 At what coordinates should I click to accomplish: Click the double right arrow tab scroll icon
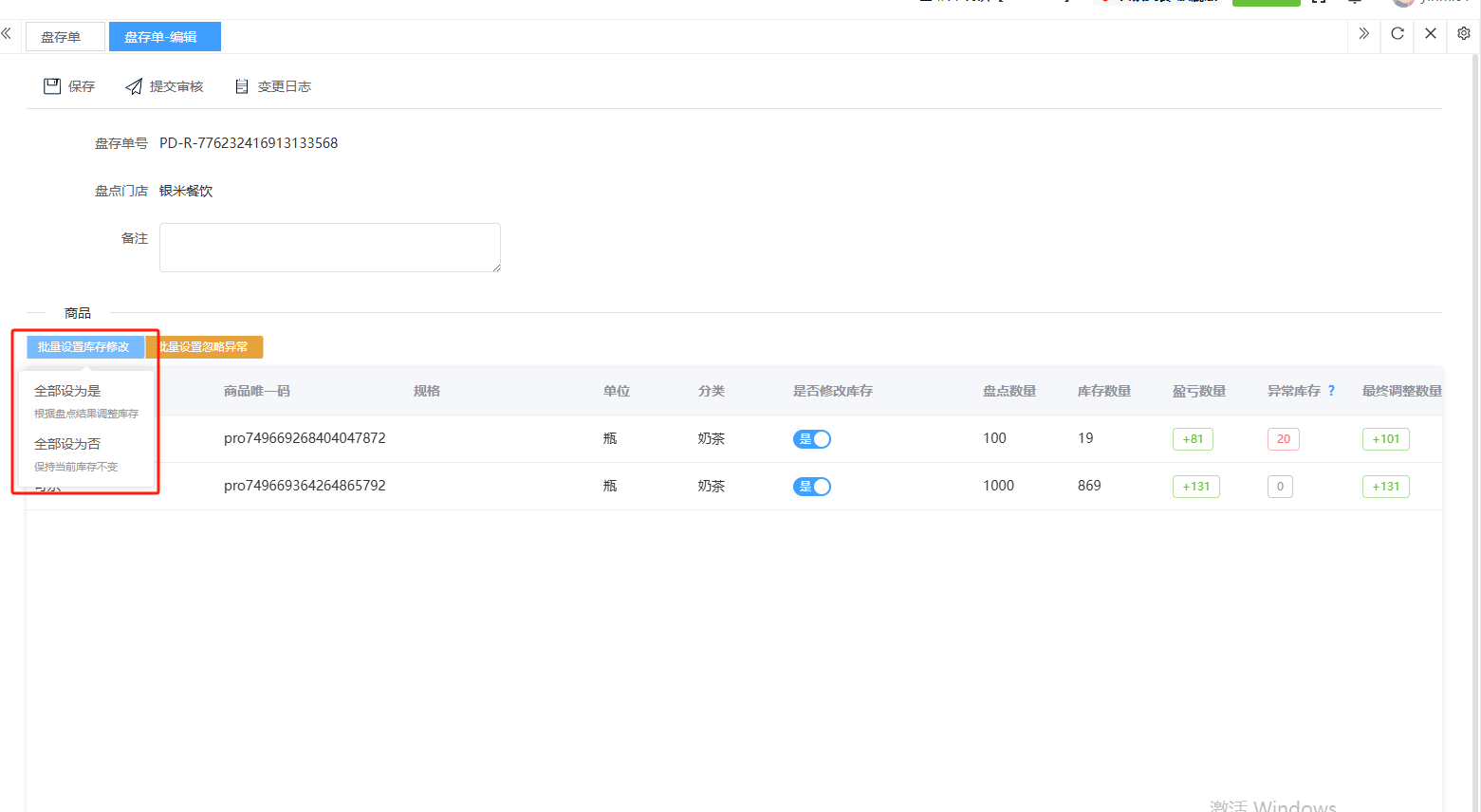[1364, 34]
